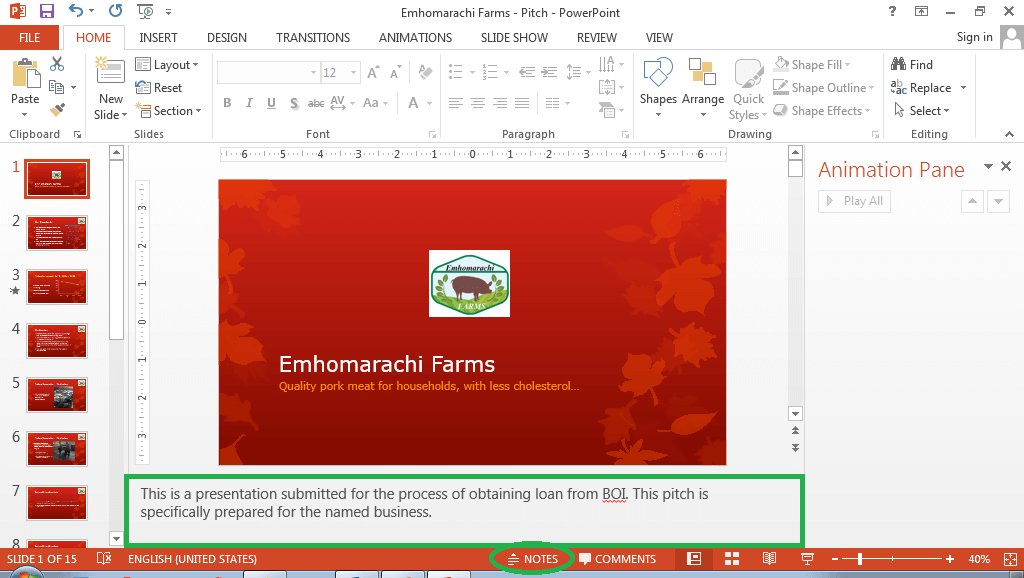
Task: Switch to the TRANSITIONS tab
Action: [x=313, y=37]
